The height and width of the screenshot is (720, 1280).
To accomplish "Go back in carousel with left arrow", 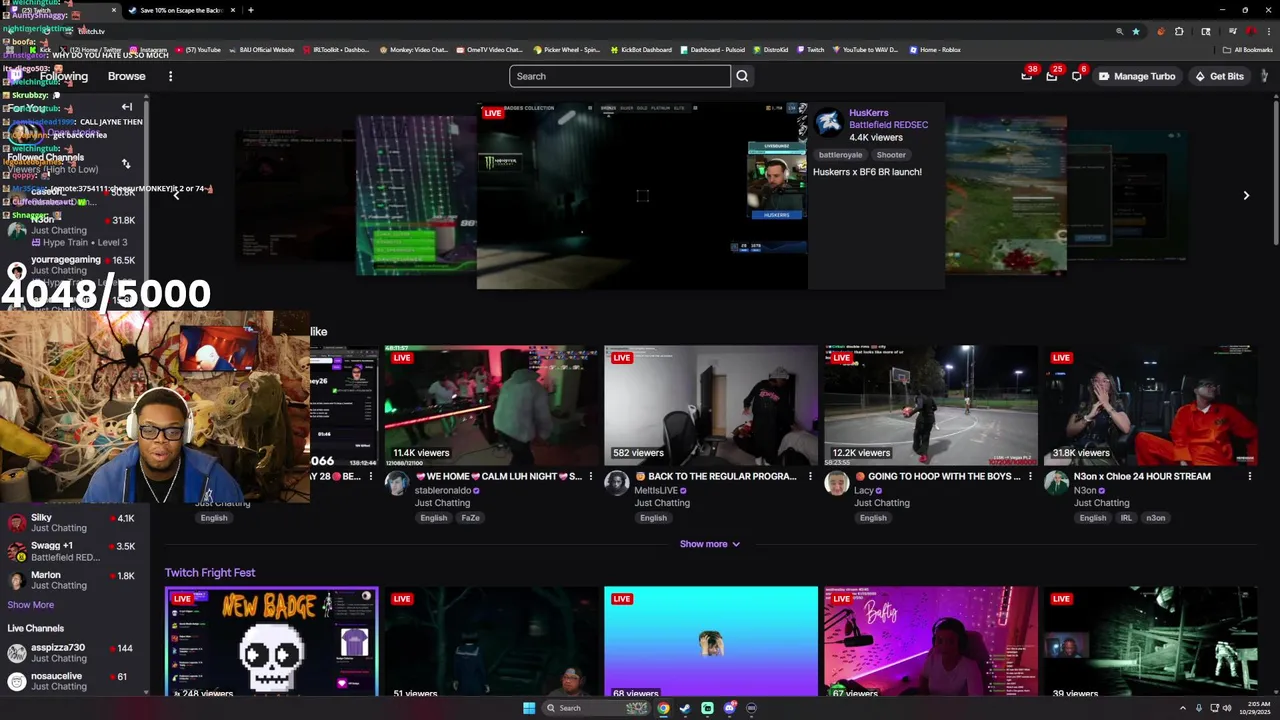I will (x=177, y=196).
